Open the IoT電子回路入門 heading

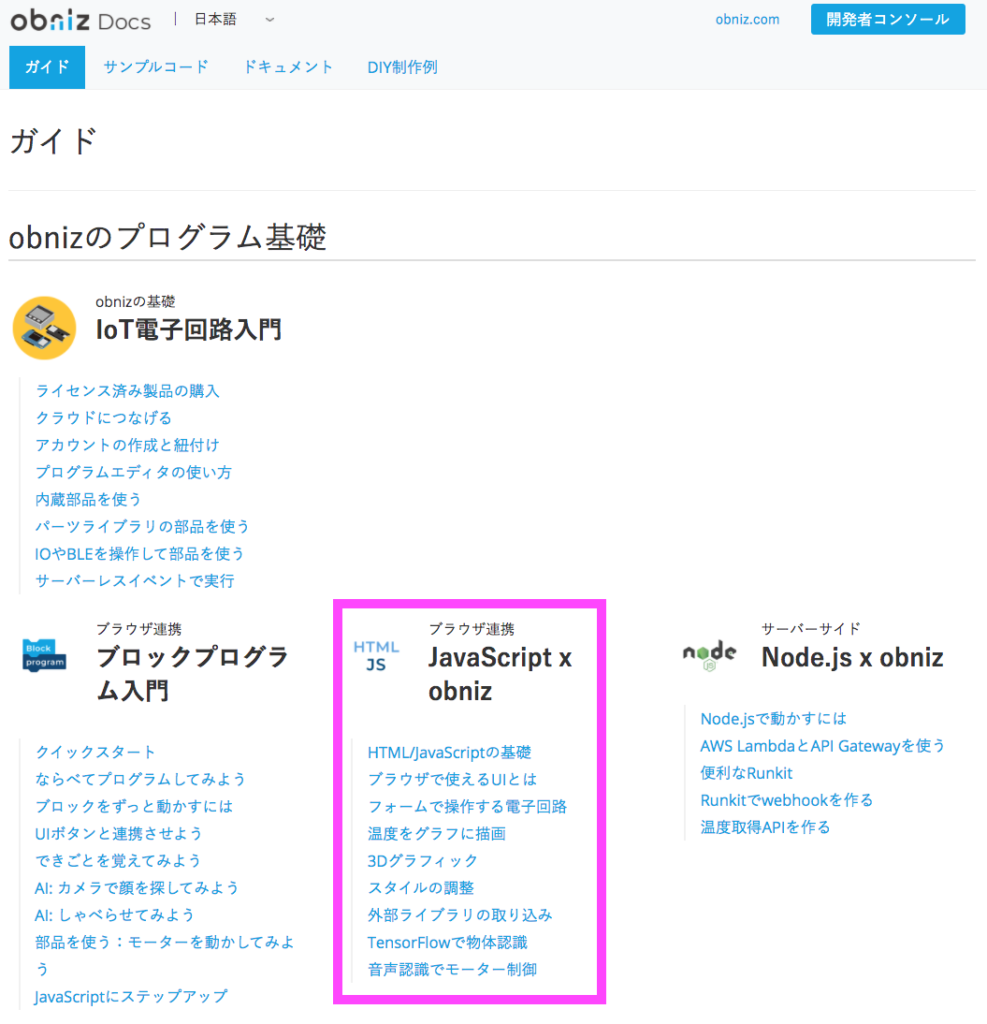[189, 330]
